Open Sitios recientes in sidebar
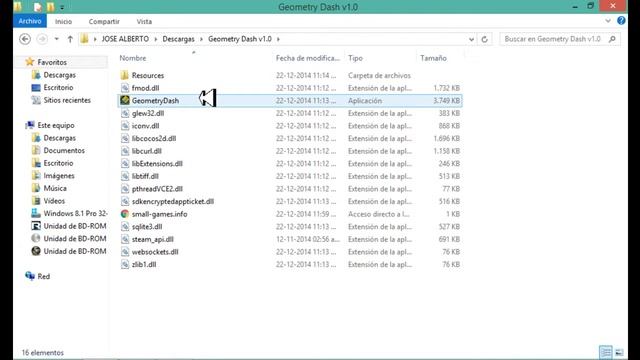 point(67,100)
